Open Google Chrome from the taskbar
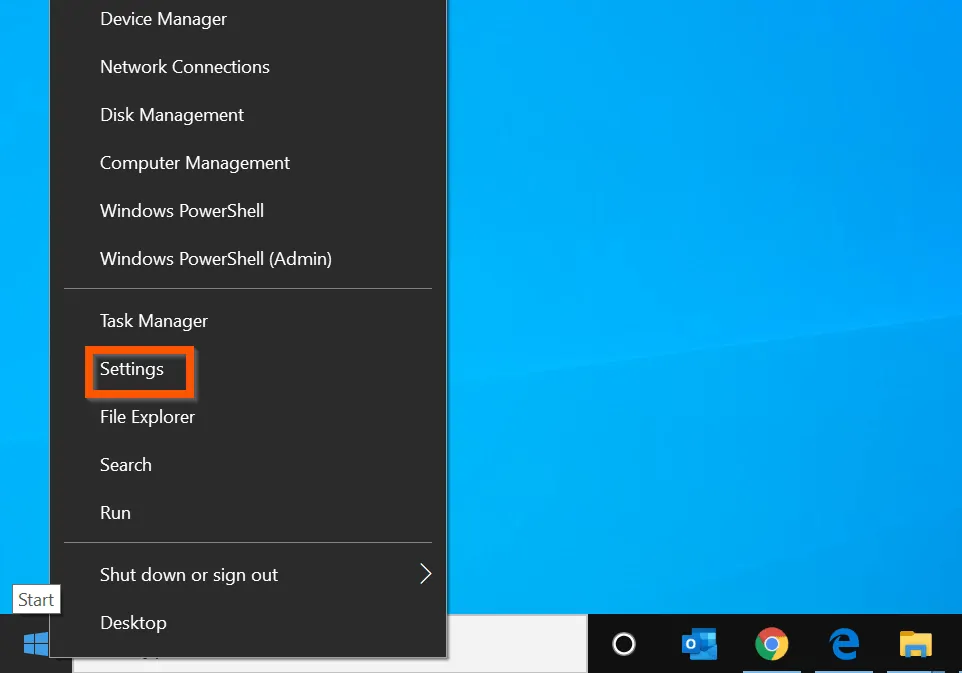The height and width of the screenshot is (673, 962). pyautogui.click(x=771, y=644)
